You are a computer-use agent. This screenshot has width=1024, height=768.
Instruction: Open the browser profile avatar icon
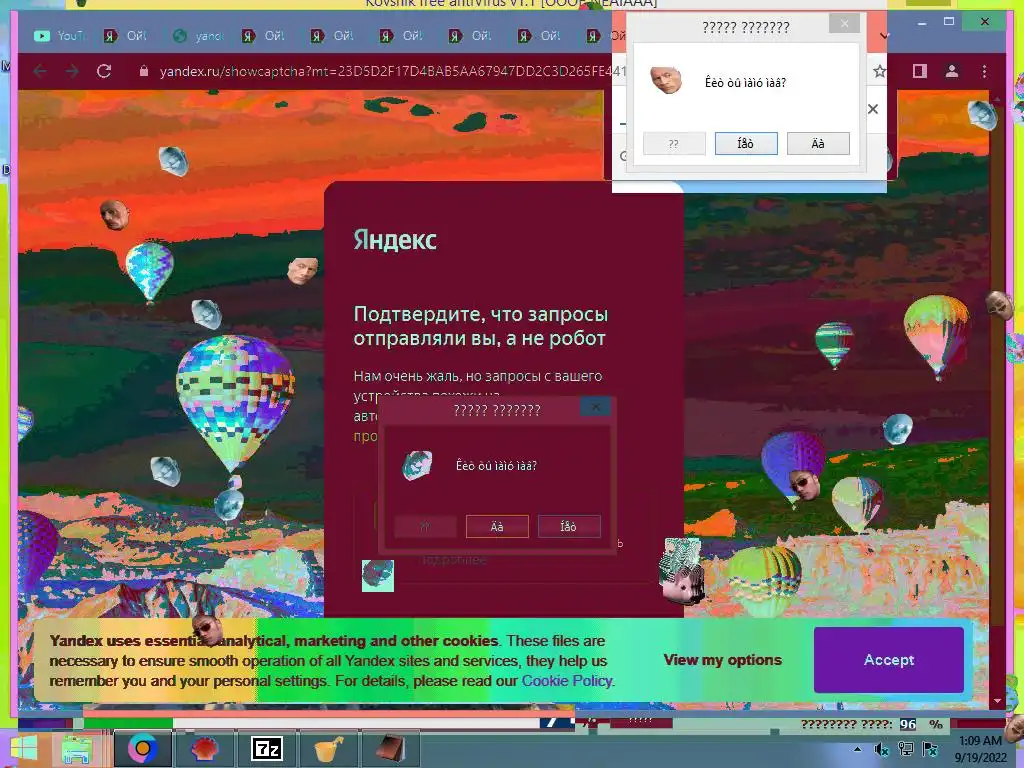(x=952, y=71)
